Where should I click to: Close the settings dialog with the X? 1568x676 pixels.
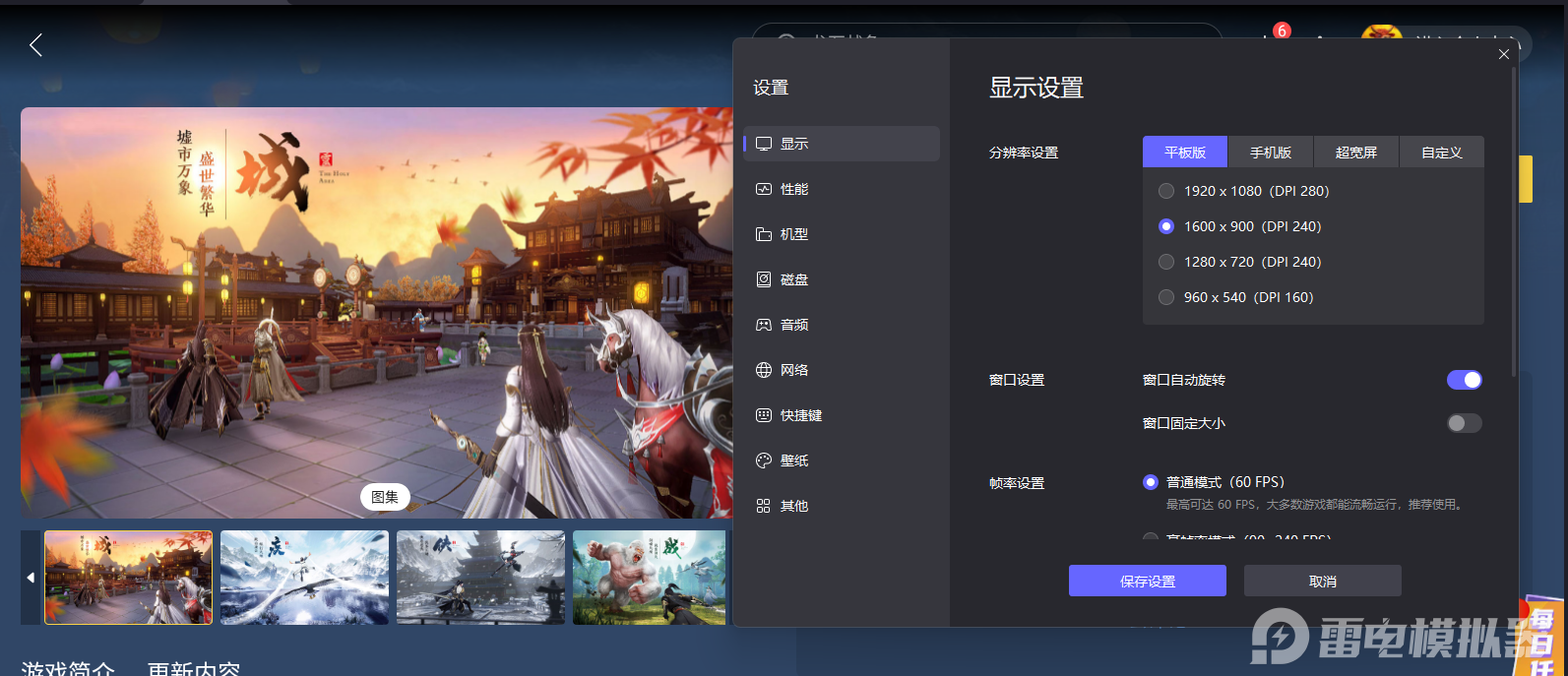pyautogui.click(x=1504, y=54)
